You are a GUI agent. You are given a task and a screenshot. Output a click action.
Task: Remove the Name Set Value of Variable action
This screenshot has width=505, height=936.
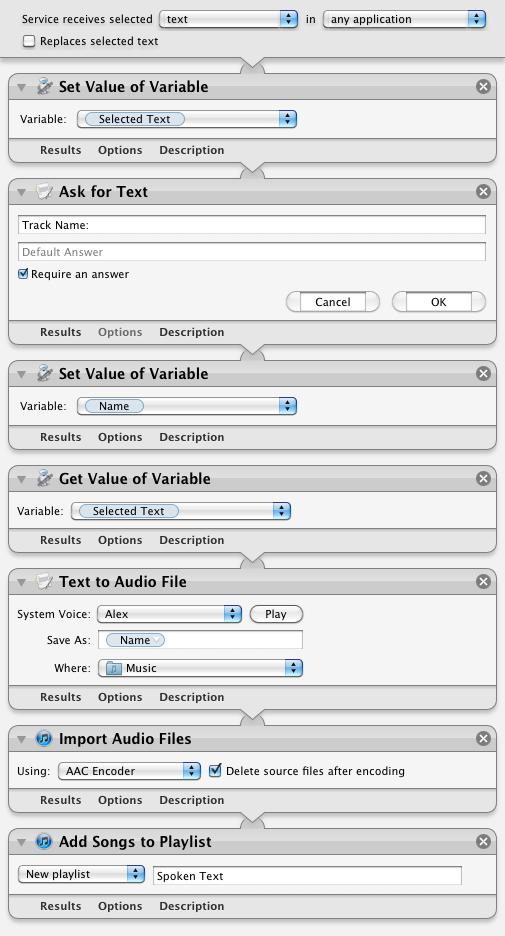484,374
